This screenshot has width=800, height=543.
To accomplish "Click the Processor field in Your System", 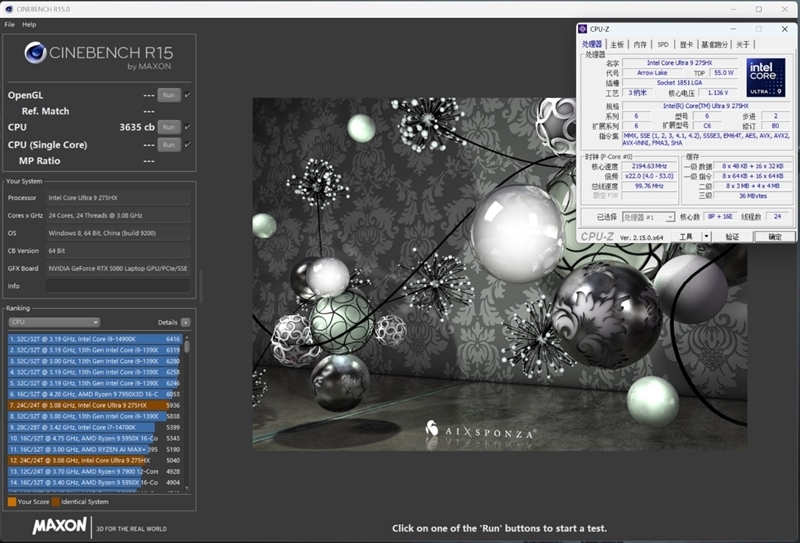I will [x=118, y=198].
